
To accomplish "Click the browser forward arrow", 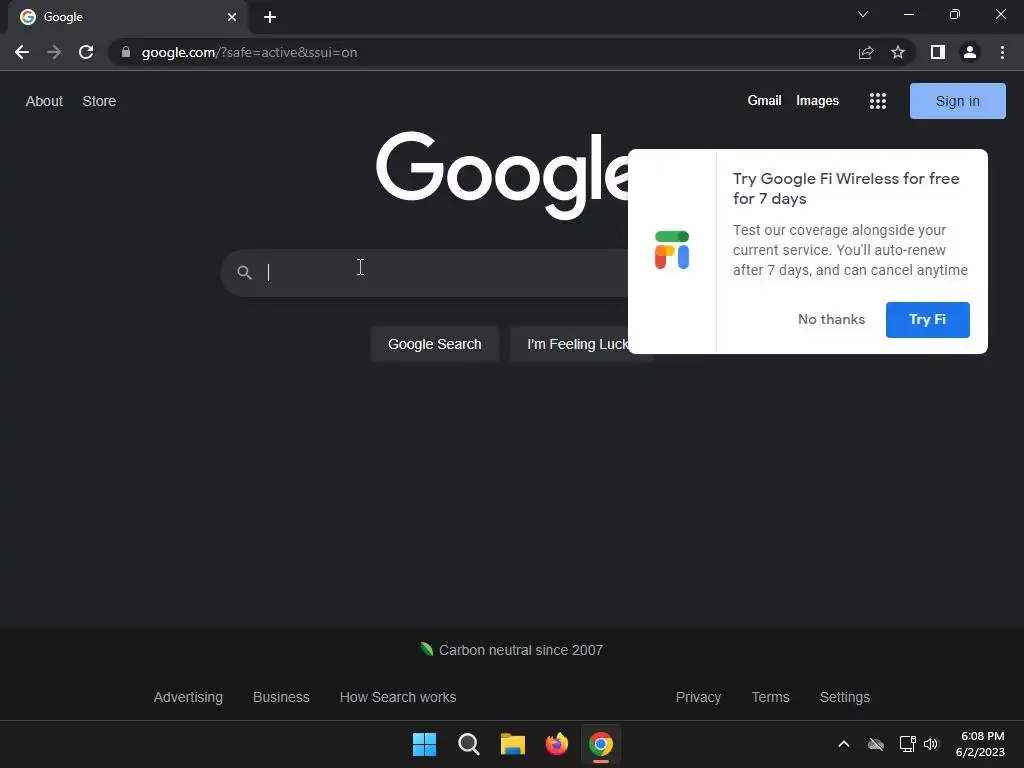I will (x=54, y=52).
